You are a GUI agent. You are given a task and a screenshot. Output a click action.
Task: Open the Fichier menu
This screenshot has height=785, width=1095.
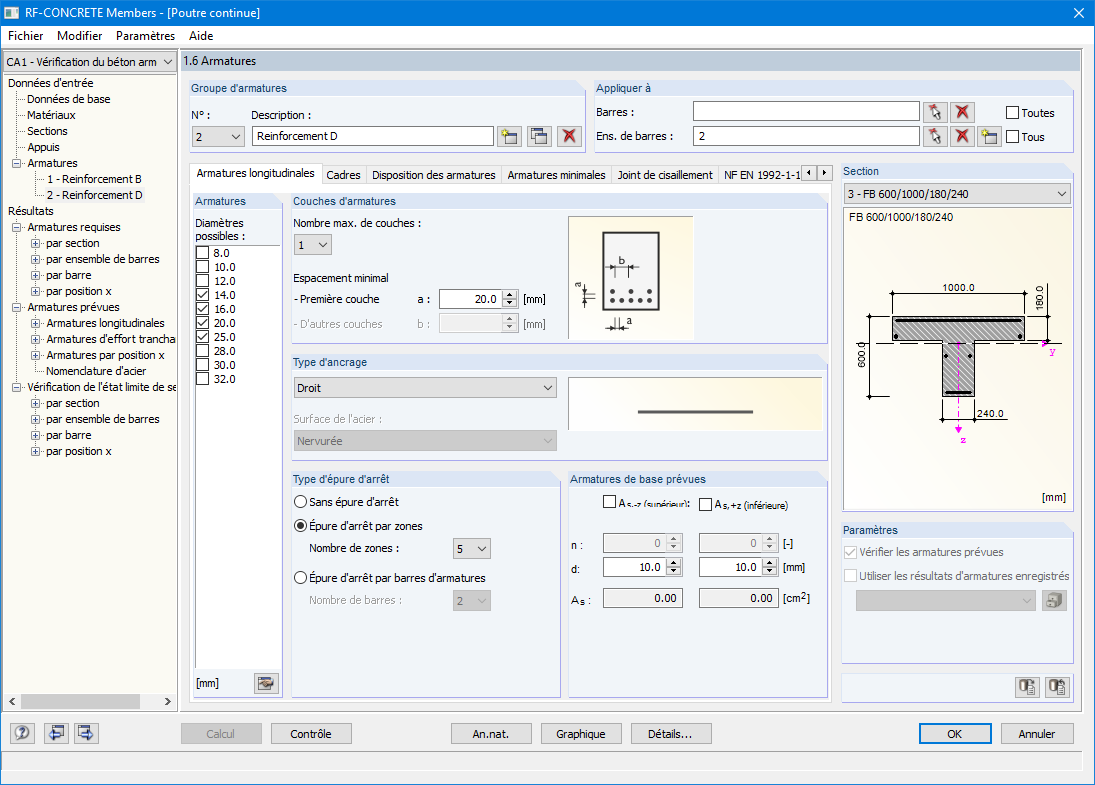(25, 36)
